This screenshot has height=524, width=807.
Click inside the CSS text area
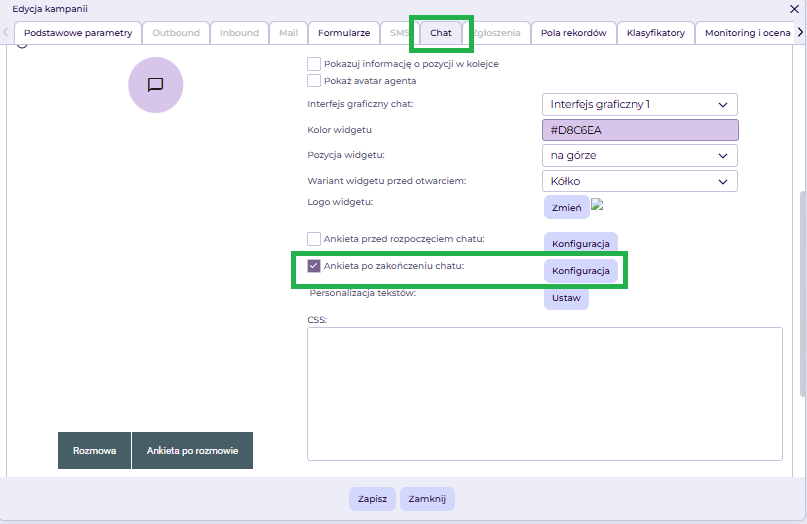[x=545, y=394]
